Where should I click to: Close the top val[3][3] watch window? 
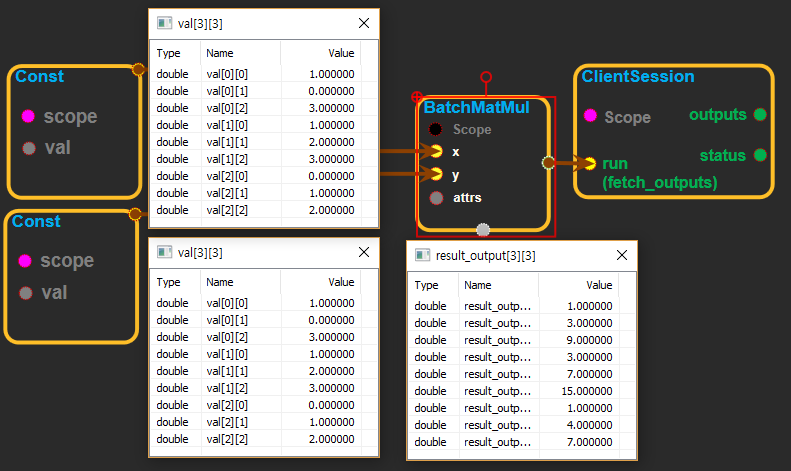coord(364,24)
